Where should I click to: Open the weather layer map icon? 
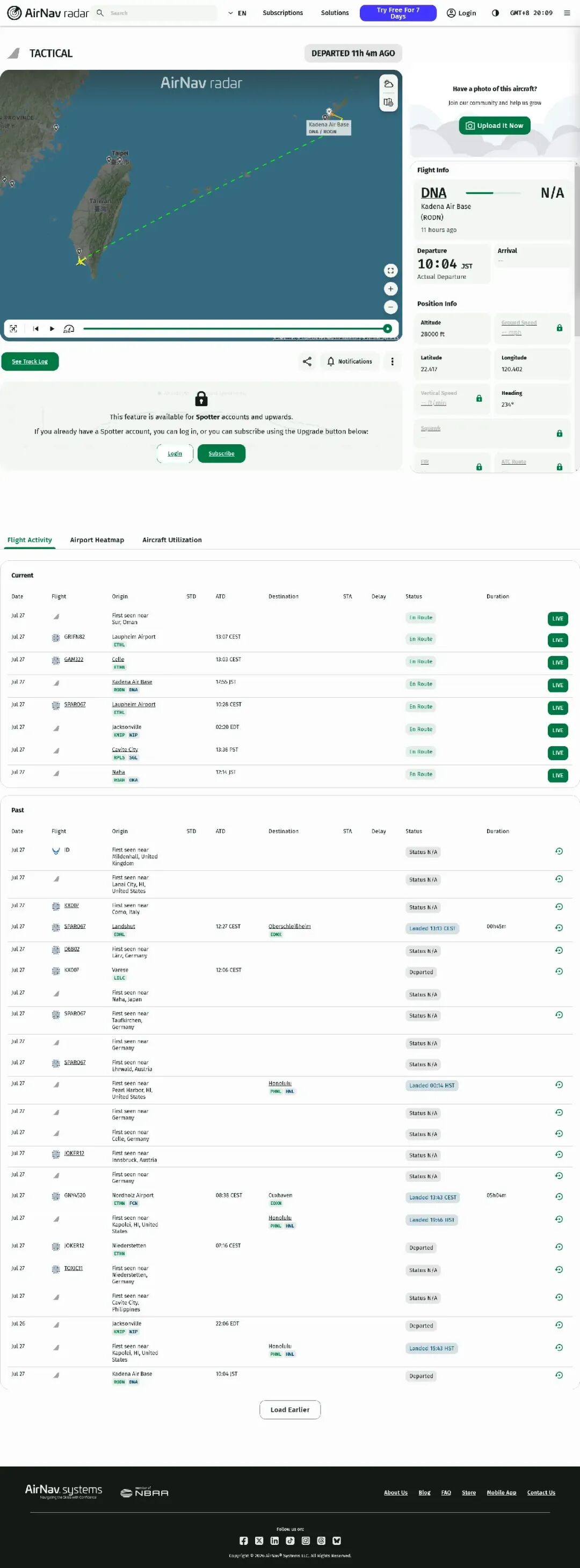point(388,84)
